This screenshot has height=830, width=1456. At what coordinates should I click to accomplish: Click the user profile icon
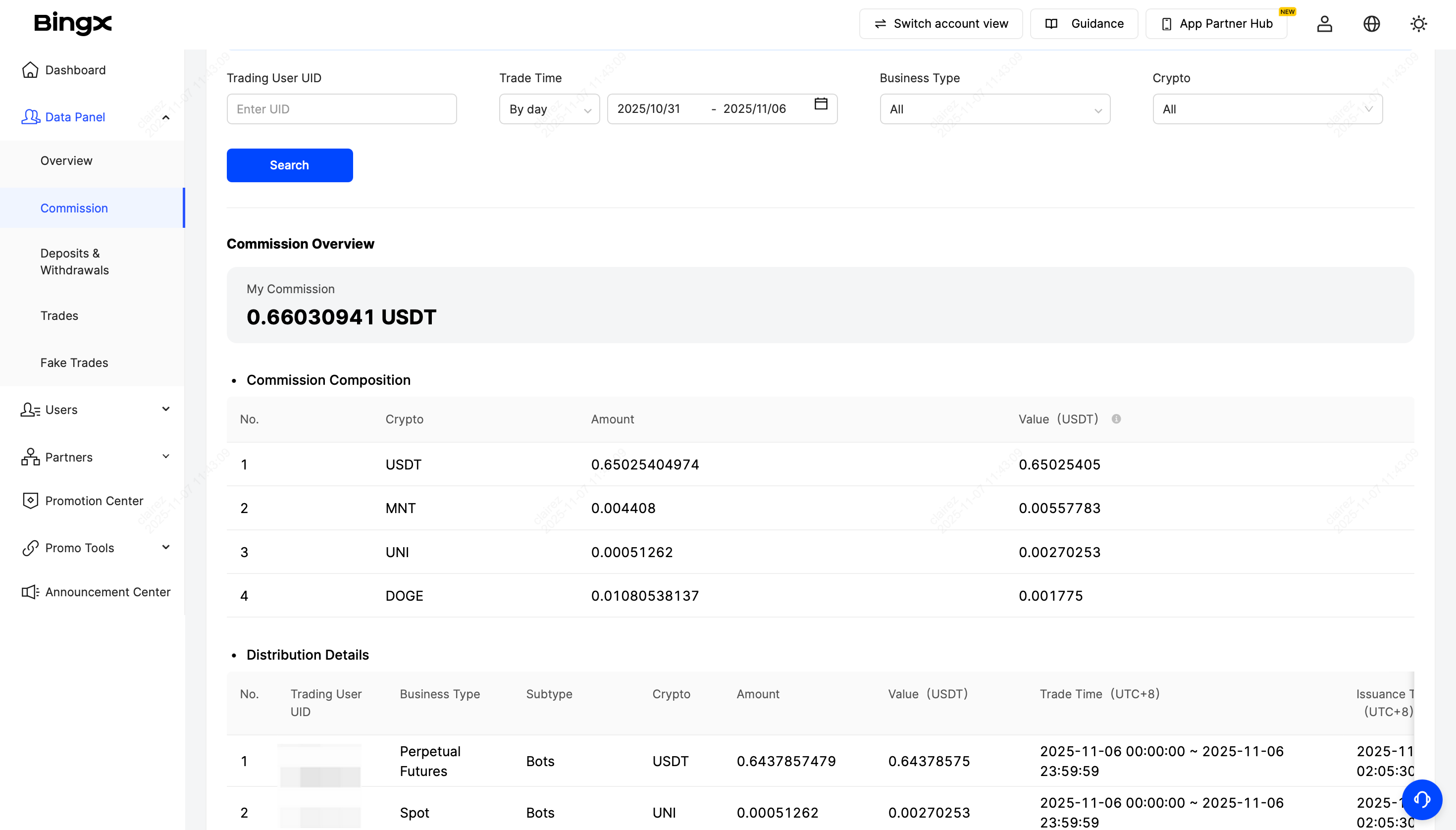click(x=1324, y=24)
